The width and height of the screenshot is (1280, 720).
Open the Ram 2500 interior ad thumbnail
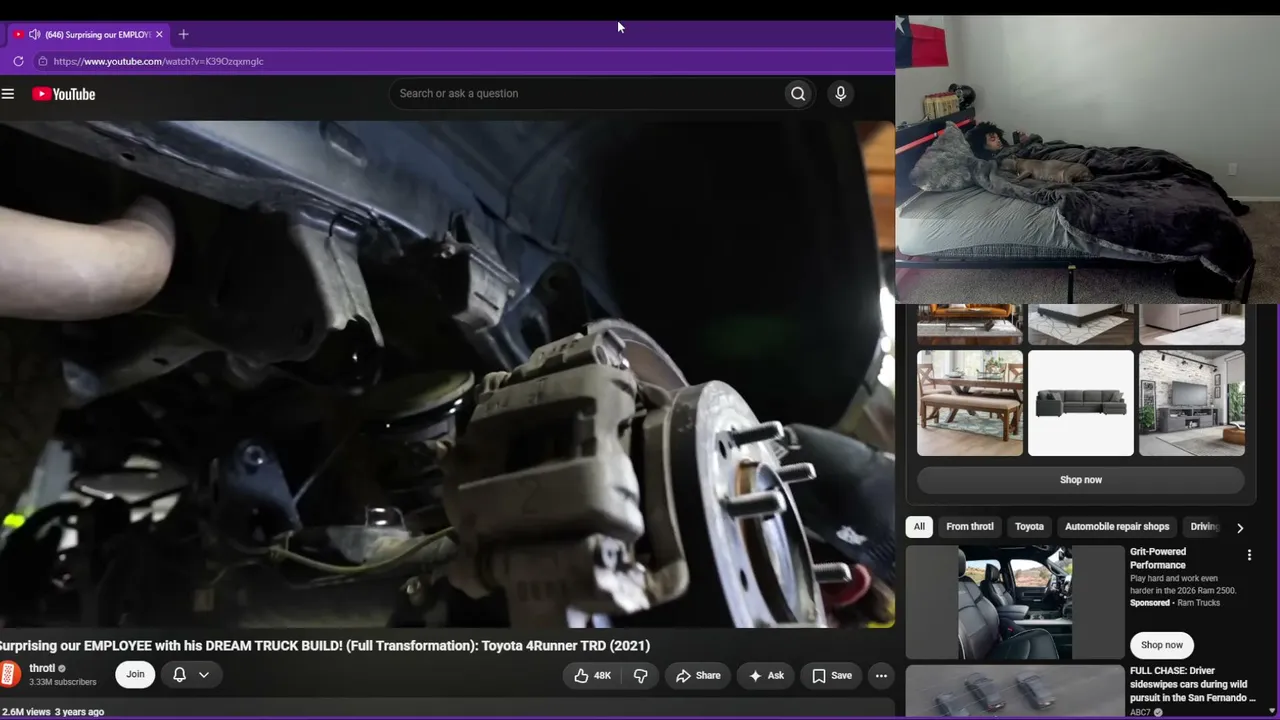click(x=1015, y=602)
